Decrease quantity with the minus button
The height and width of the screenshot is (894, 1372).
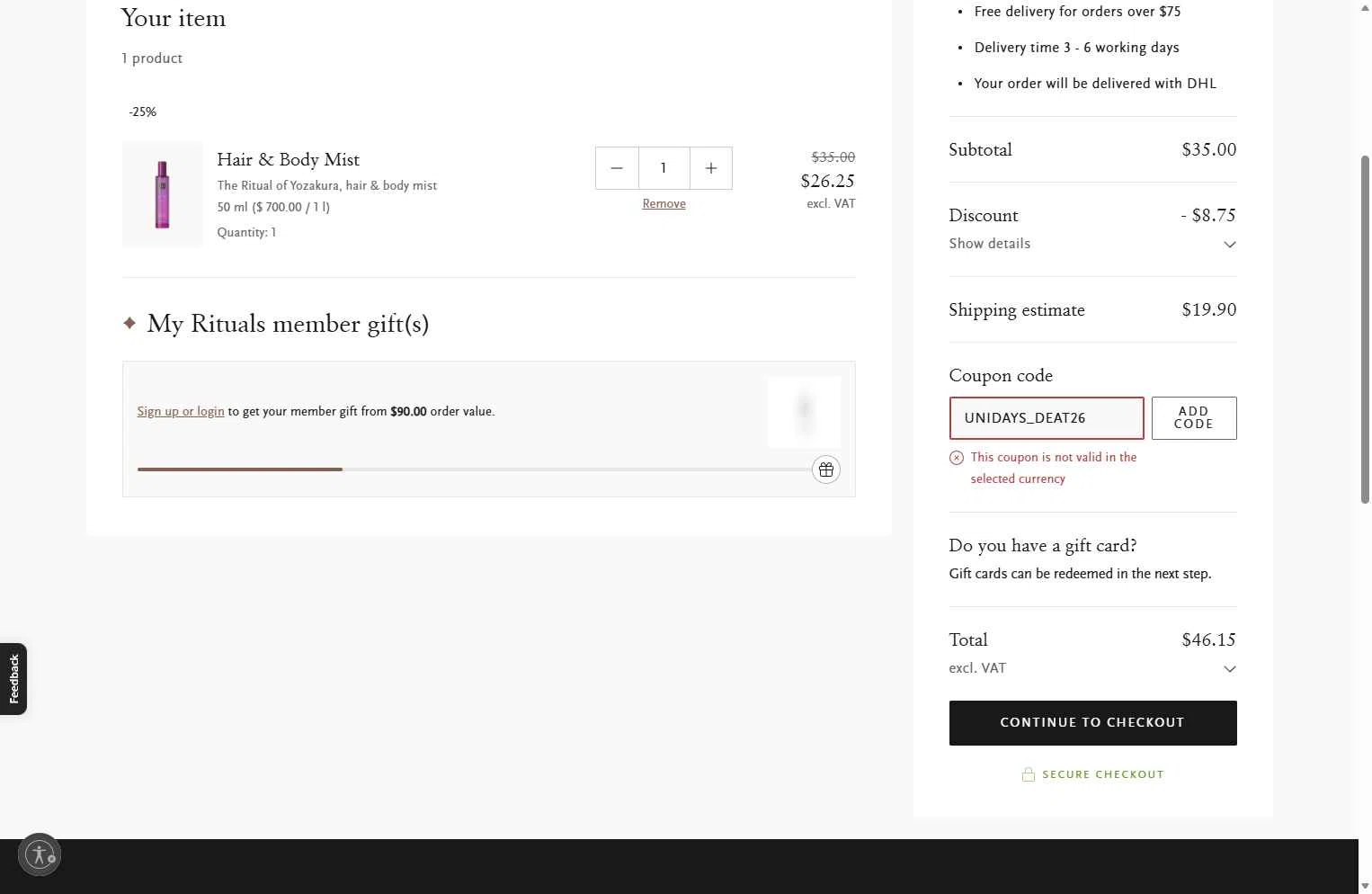pyautogui.click(x=617, y=168)
